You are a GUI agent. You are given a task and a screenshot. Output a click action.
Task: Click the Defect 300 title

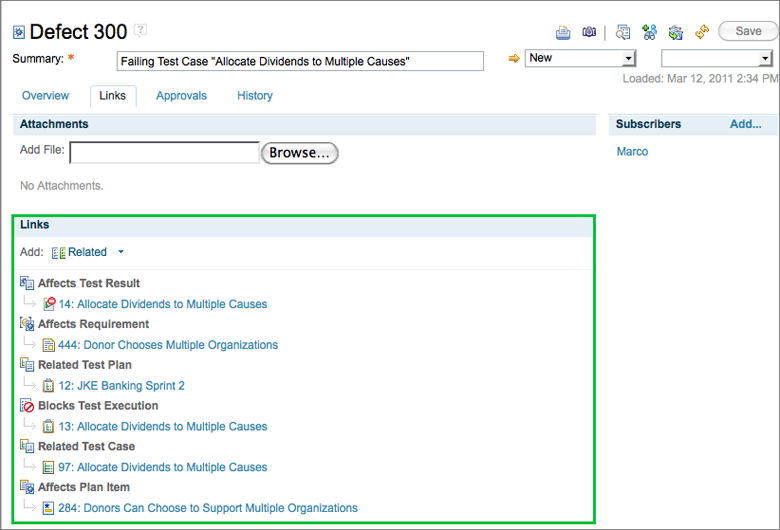(78, 32)
